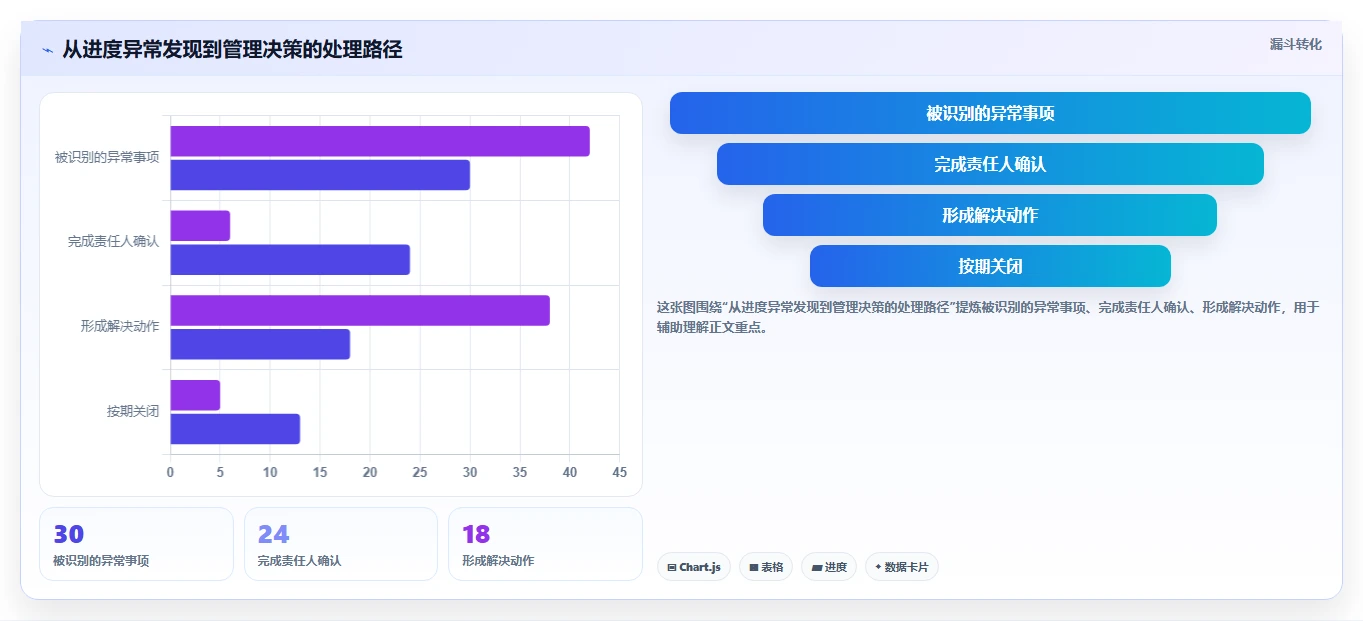
Task: Click the purple bar for 按期关闭
Action: click(195, 395)
